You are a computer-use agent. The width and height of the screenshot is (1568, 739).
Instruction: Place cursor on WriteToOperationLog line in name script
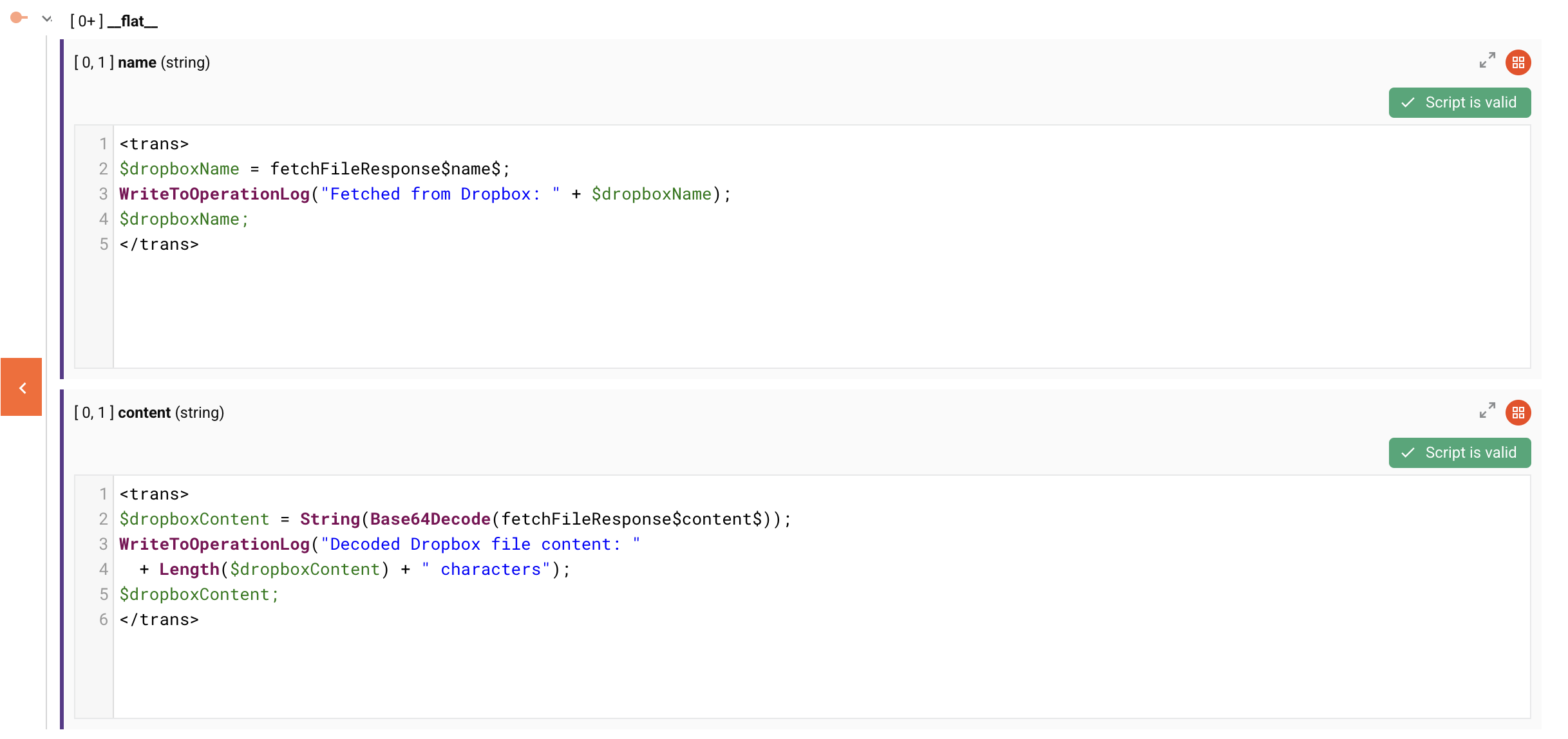(425, 194)
